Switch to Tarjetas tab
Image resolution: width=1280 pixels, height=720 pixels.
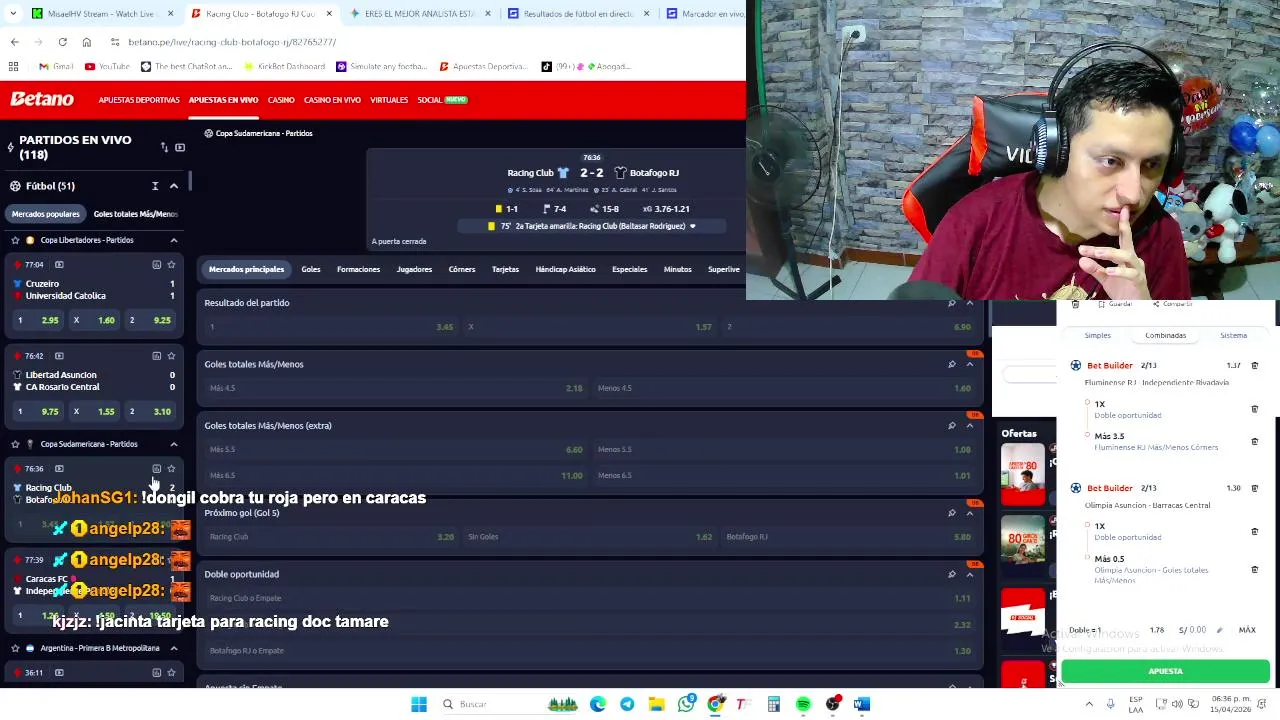[505, 269]
